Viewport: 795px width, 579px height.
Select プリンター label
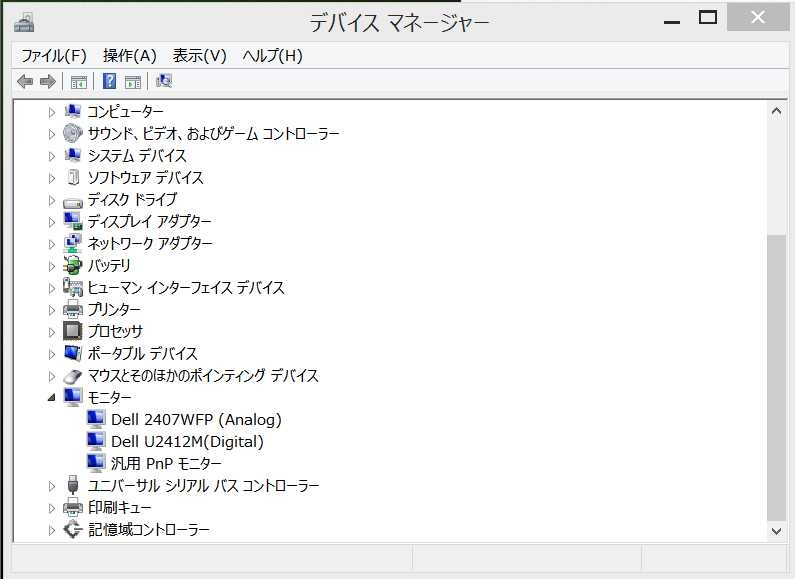point(114,309)
